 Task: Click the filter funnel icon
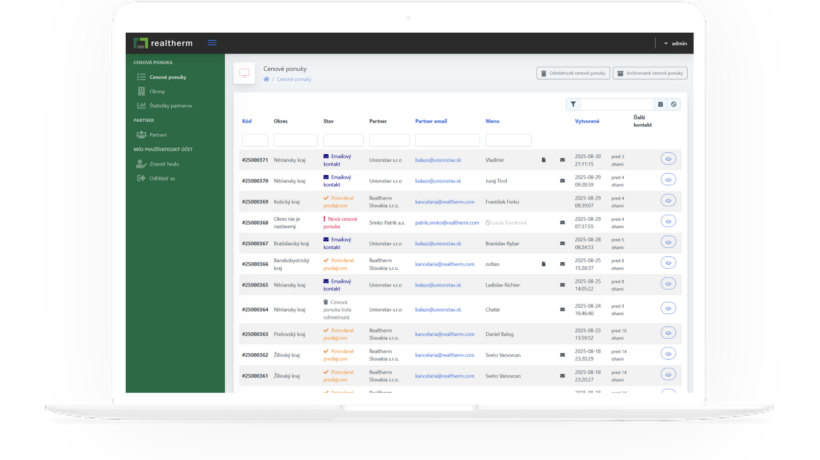[x=573, y=104]
